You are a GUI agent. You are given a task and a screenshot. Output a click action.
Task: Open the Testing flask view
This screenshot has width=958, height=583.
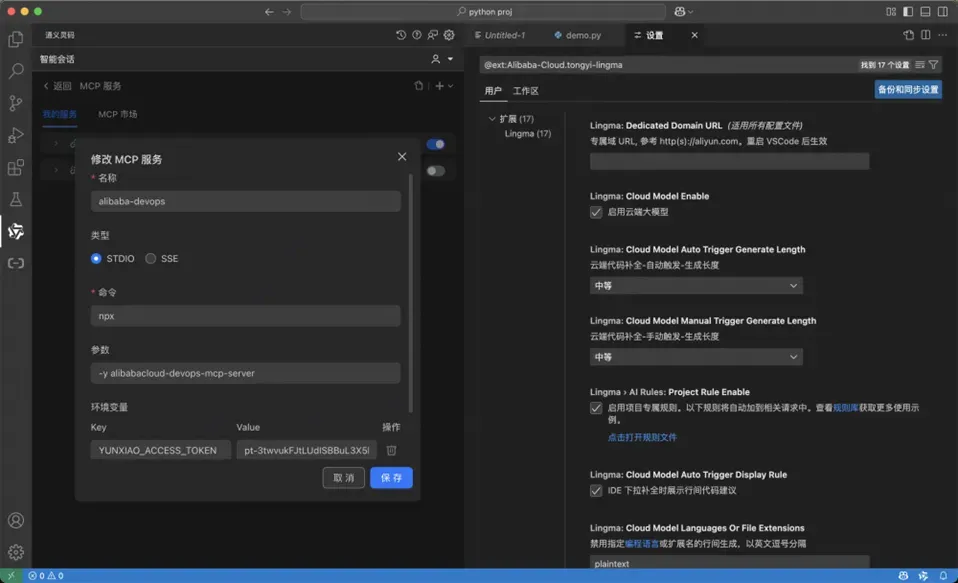click(x=16, y=199)
